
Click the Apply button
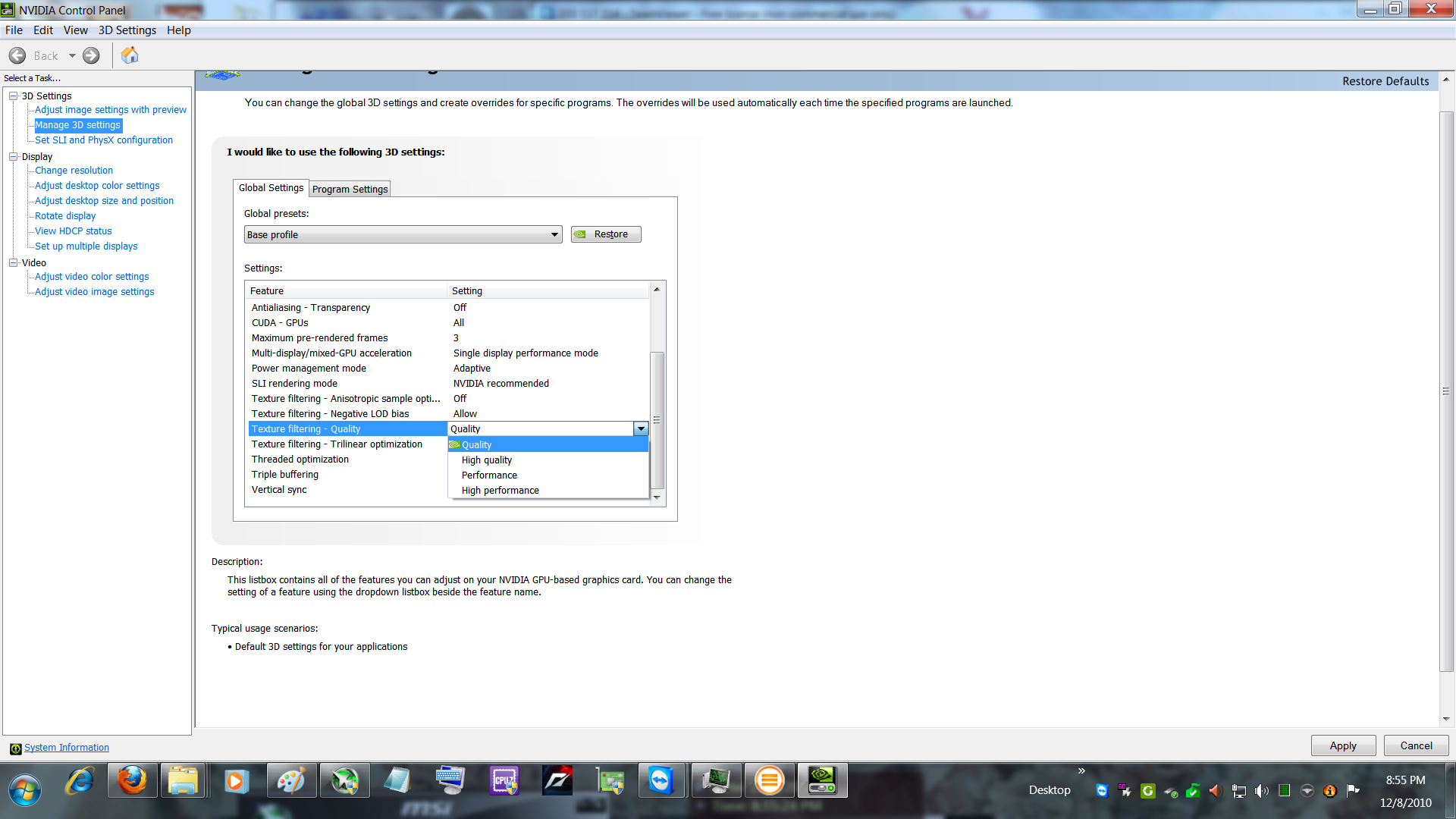1343,746
